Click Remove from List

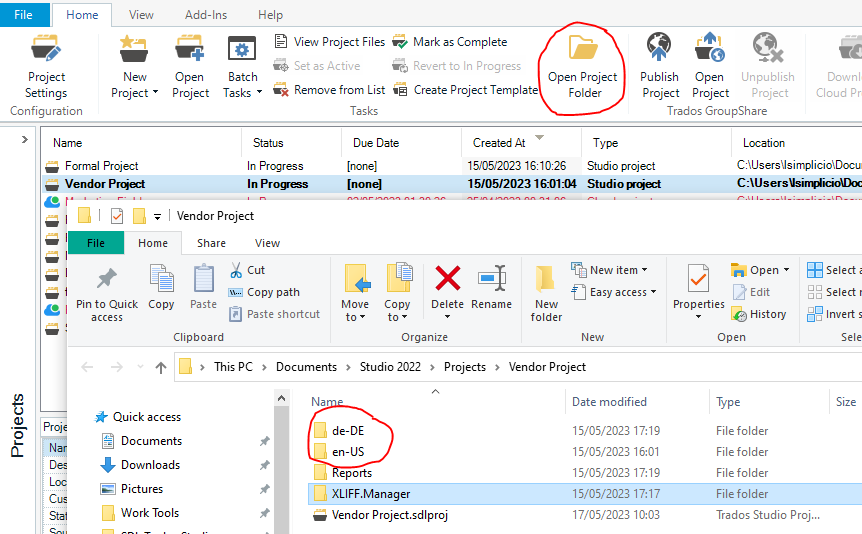[329, 90]
